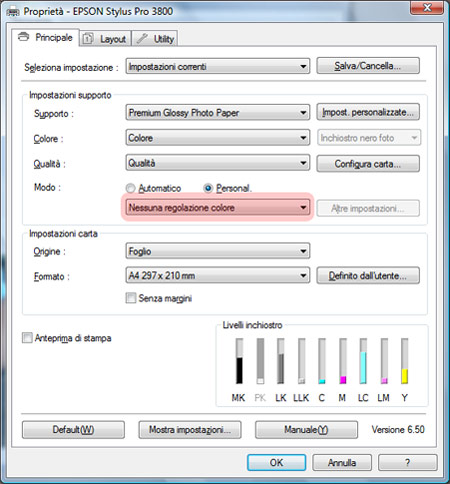Screen dimensions: 450x484
Task: Switch to the Utility tab
Action: pos(155,39)
